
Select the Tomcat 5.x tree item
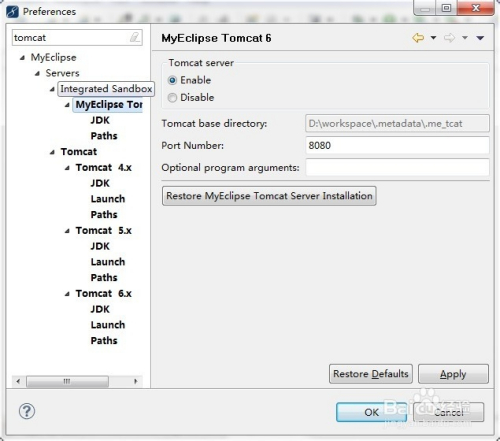pyautogui.click(x=103, y=230)
